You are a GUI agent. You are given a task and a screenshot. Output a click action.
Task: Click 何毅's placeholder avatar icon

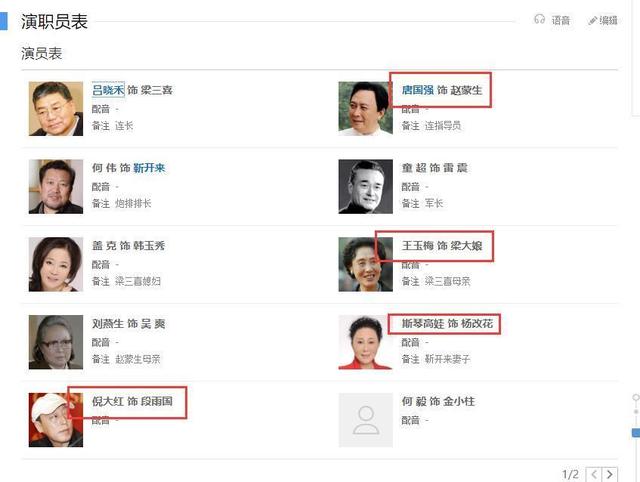(366, 420)
